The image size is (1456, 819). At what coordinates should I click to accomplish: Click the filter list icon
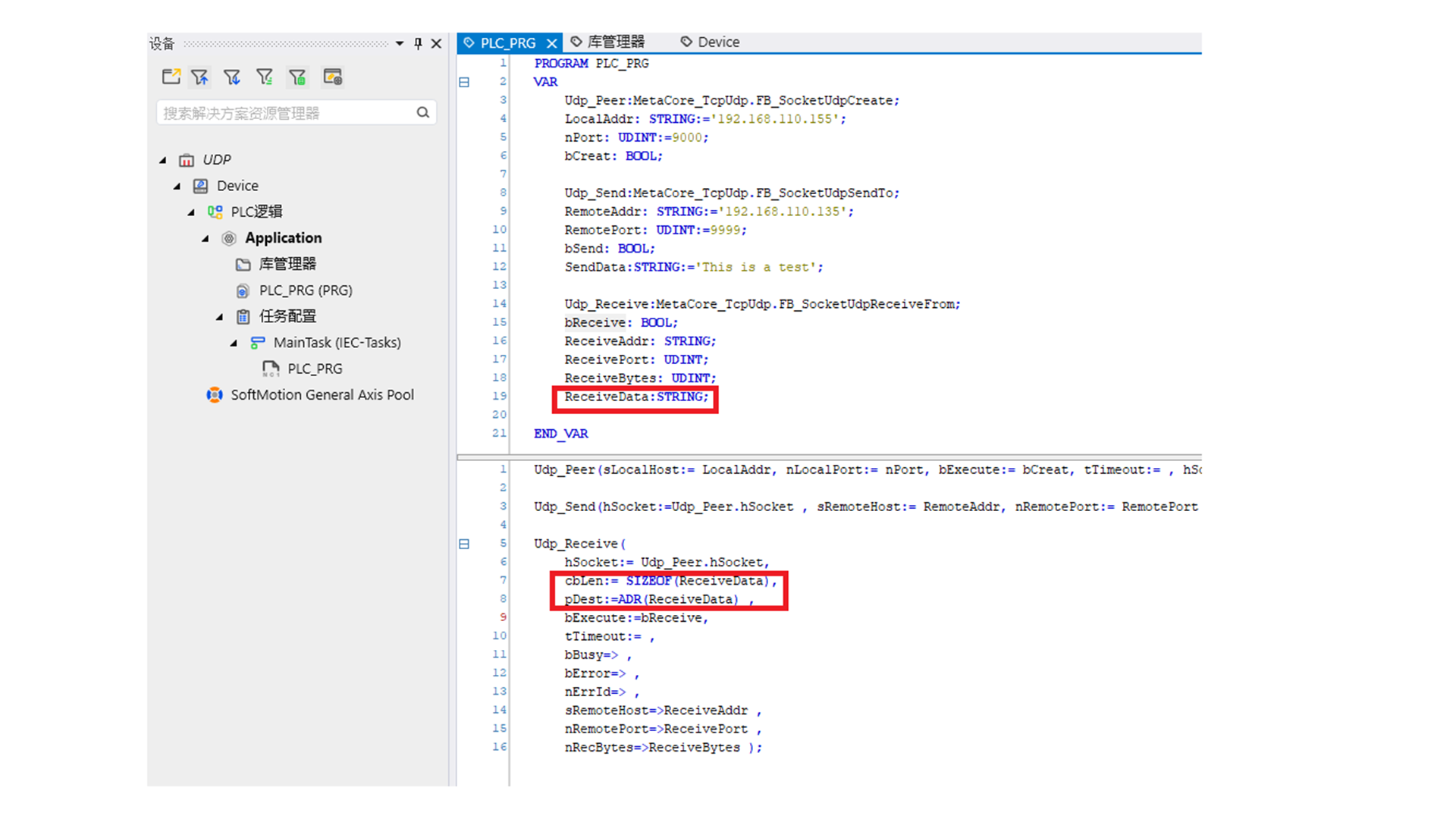click(x=265, y=77)
